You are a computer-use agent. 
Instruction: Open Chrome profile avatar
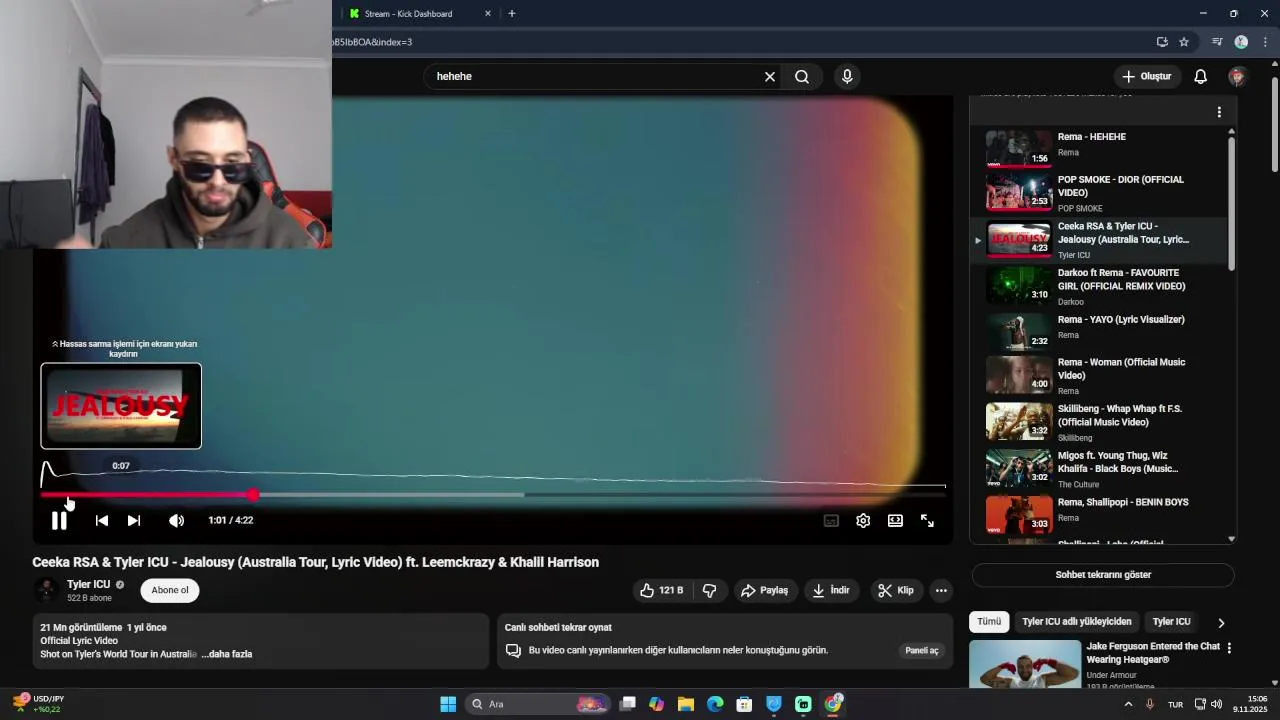[x=1241, y=42]
